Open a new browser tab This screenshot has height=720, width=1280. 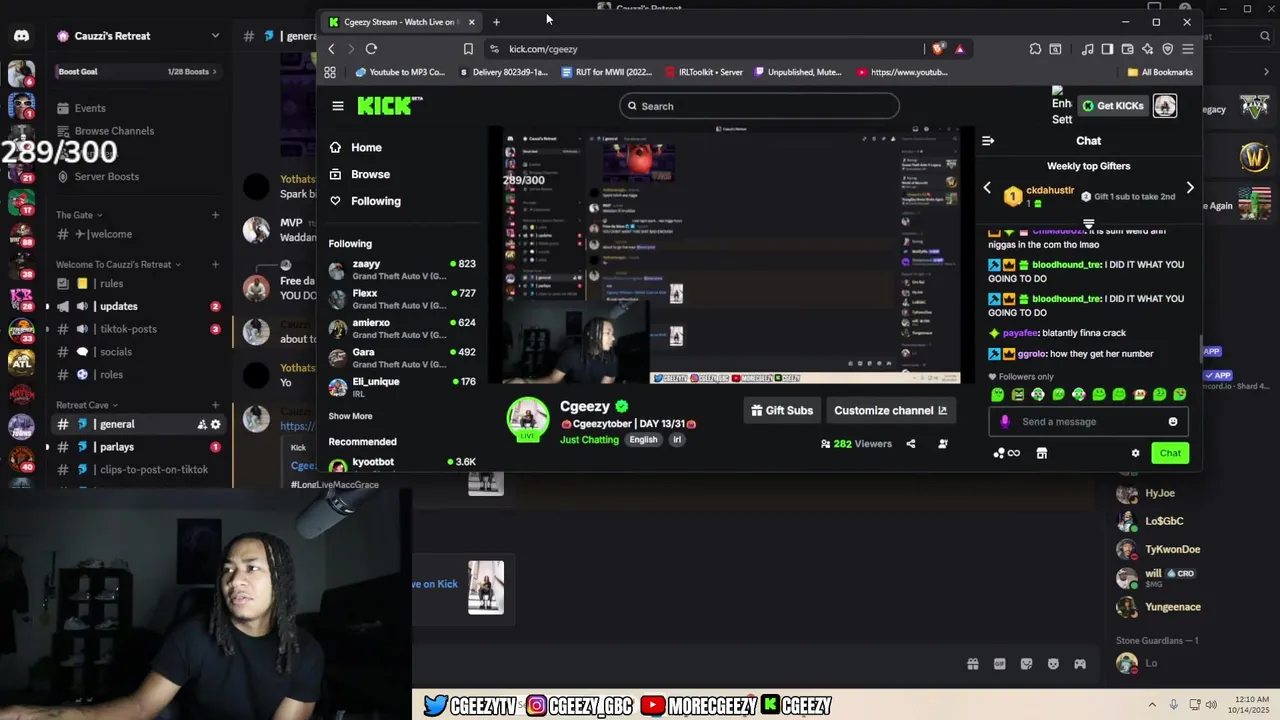coord(496,22)
